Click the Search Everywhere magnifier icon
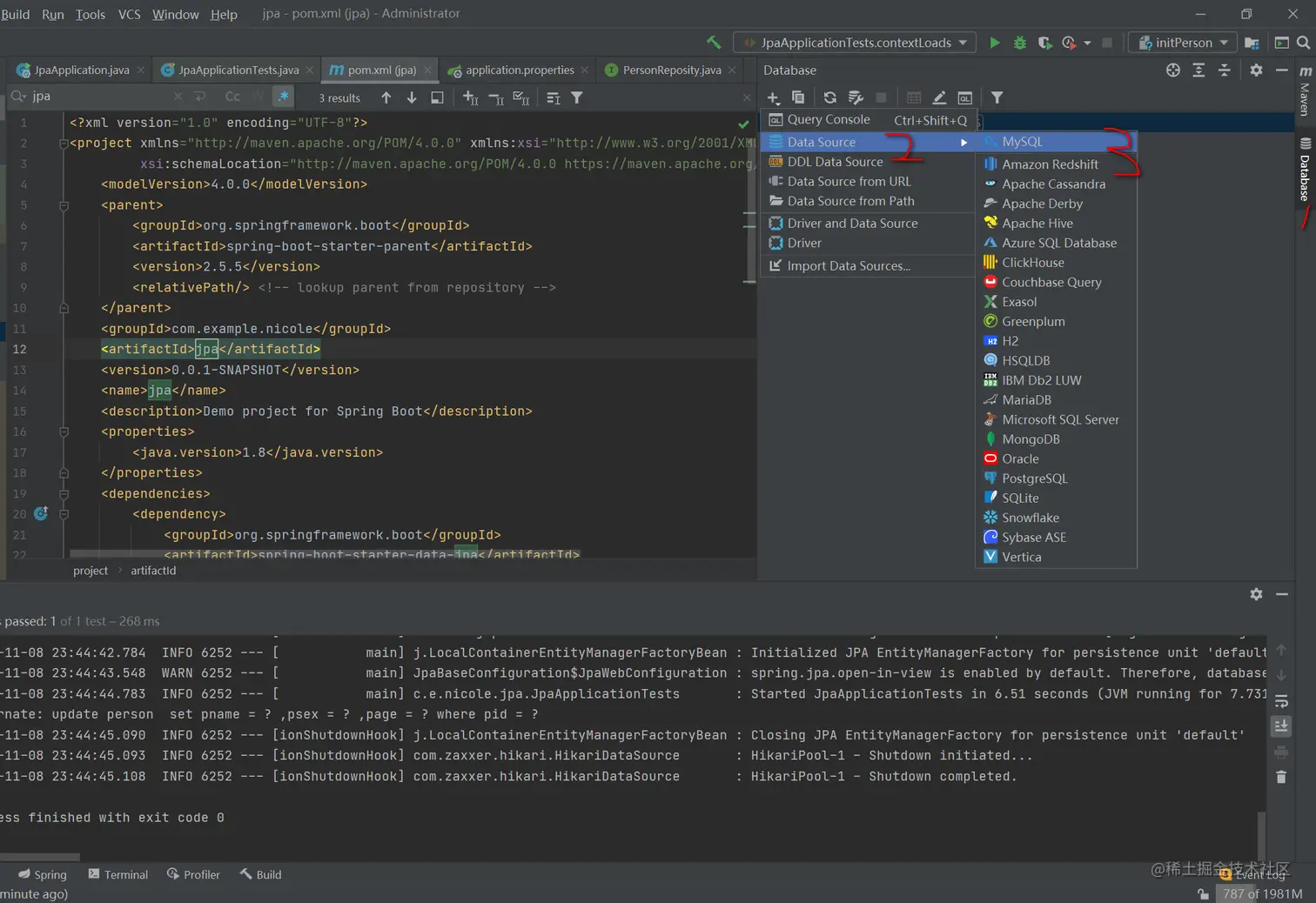 click(x=1303, y=43)
